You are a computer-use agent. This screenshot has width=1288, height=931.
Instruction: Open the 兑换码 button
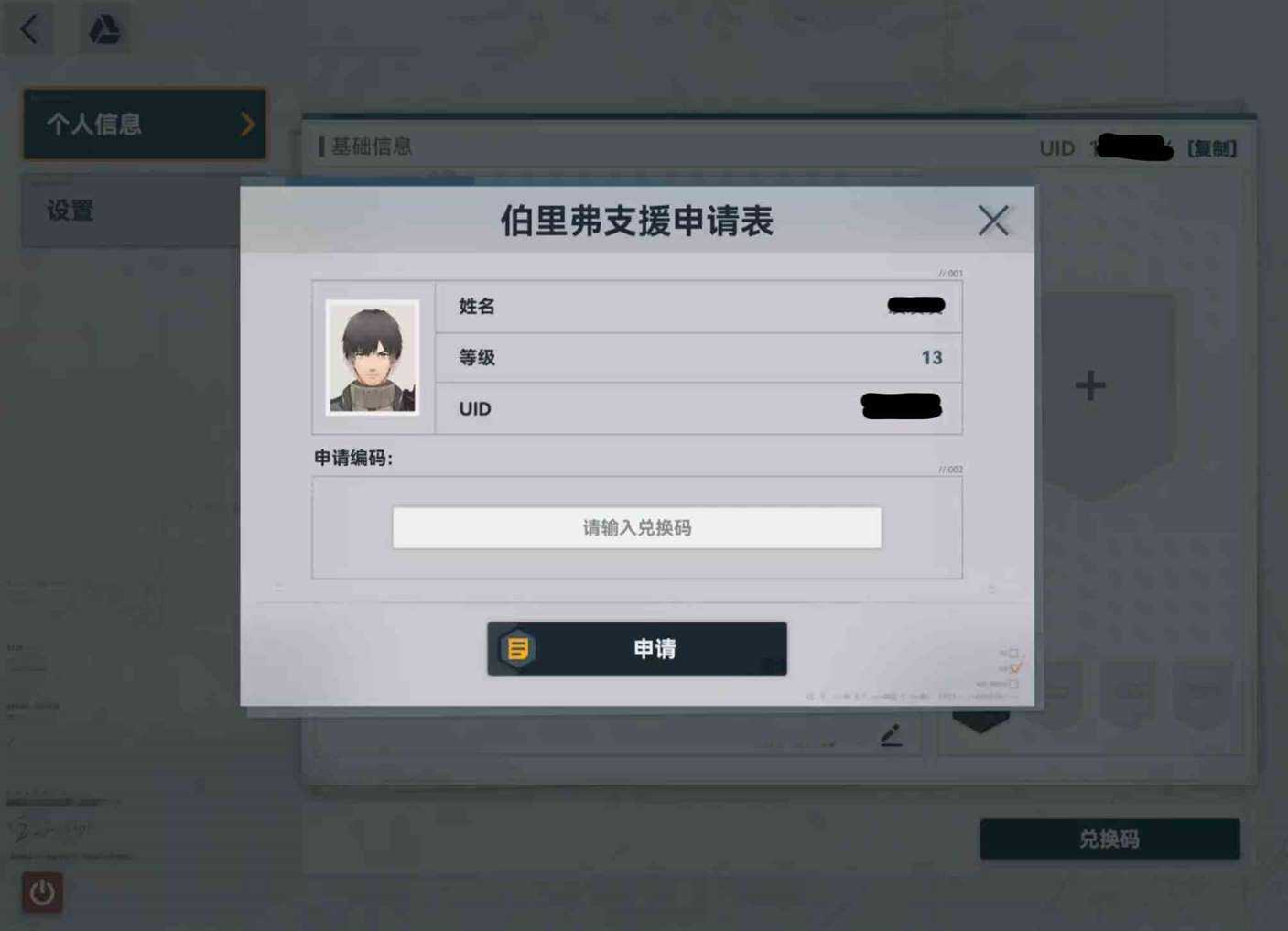pyautogui.click(x=1109, y=839)
